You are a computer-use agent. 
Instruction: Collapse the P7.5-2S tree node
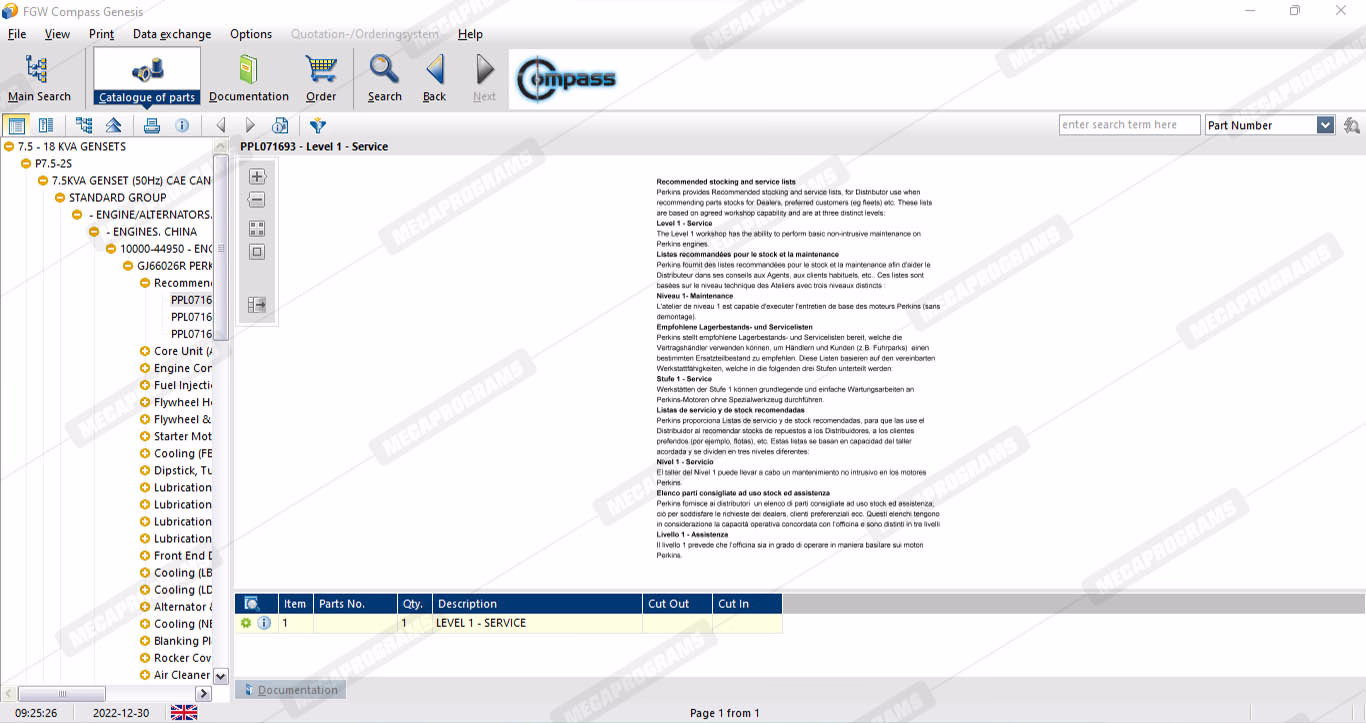point(26,164)
